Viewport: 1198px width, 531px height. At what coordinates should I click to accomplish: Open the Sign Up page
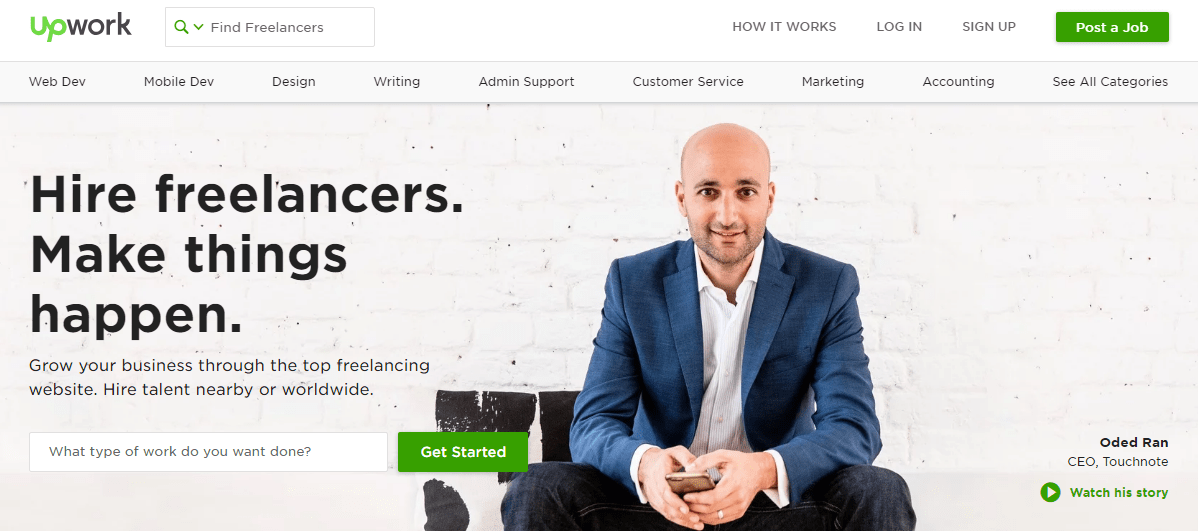[989, 27]
